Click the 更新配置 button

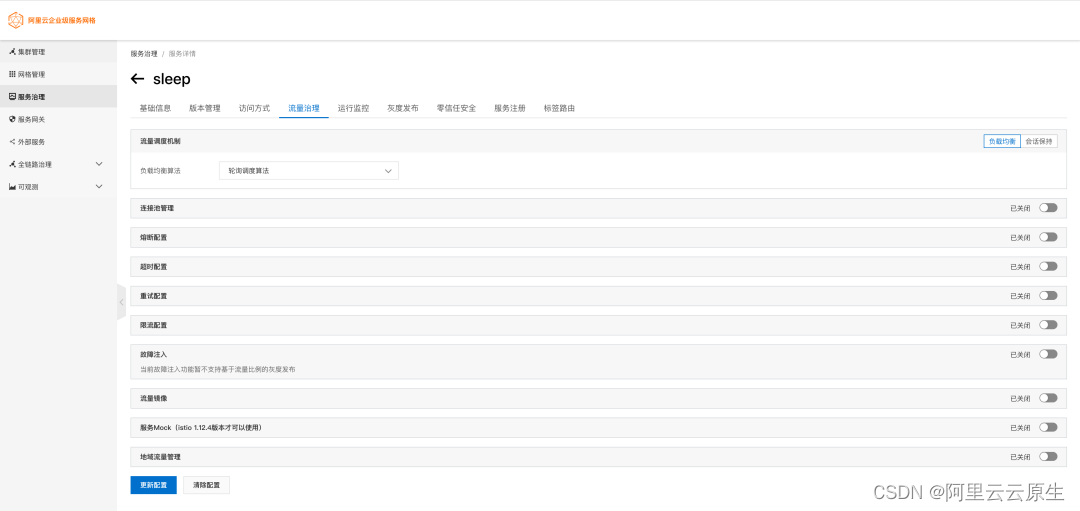pos(154,485)
